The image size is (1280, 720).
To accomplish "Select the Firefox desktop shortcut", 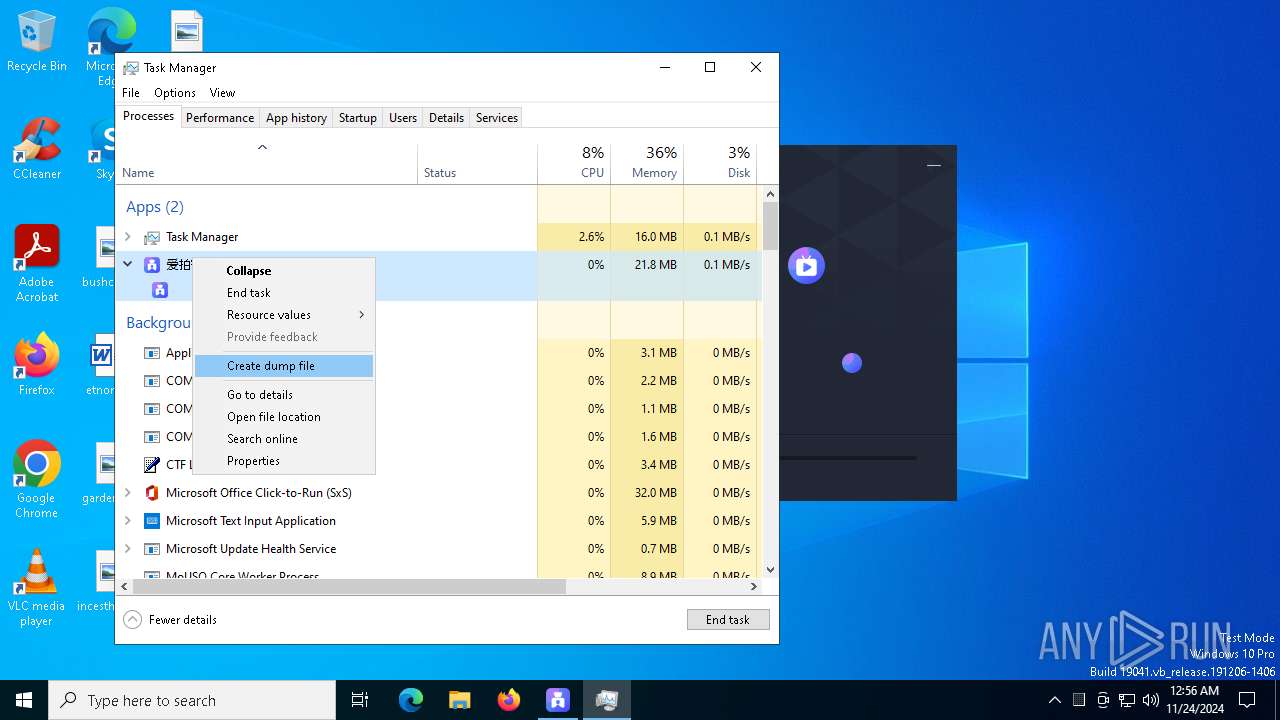I will pyautogui.click(x=37, y=365).
